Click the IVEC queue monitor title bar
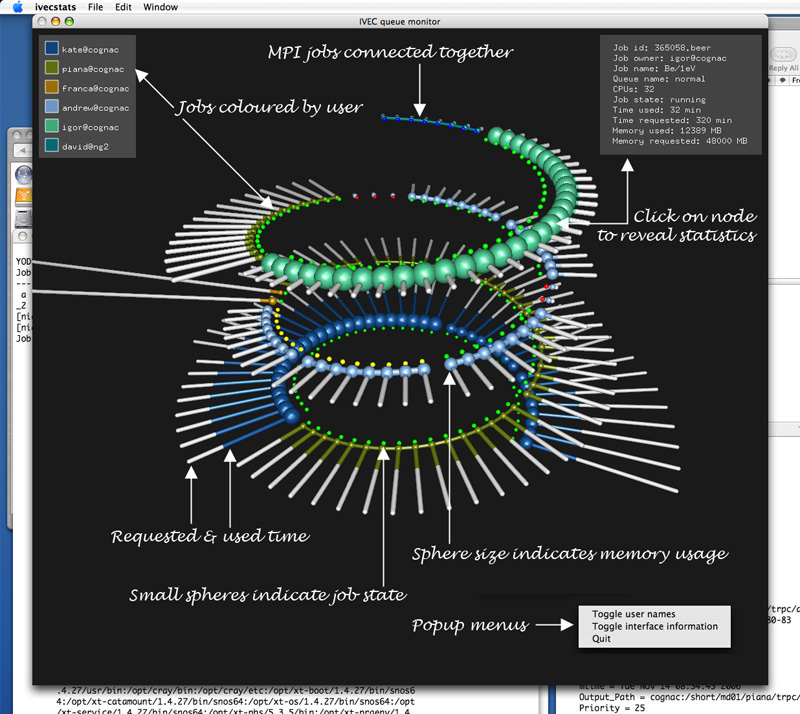 (x=399, y=21)
